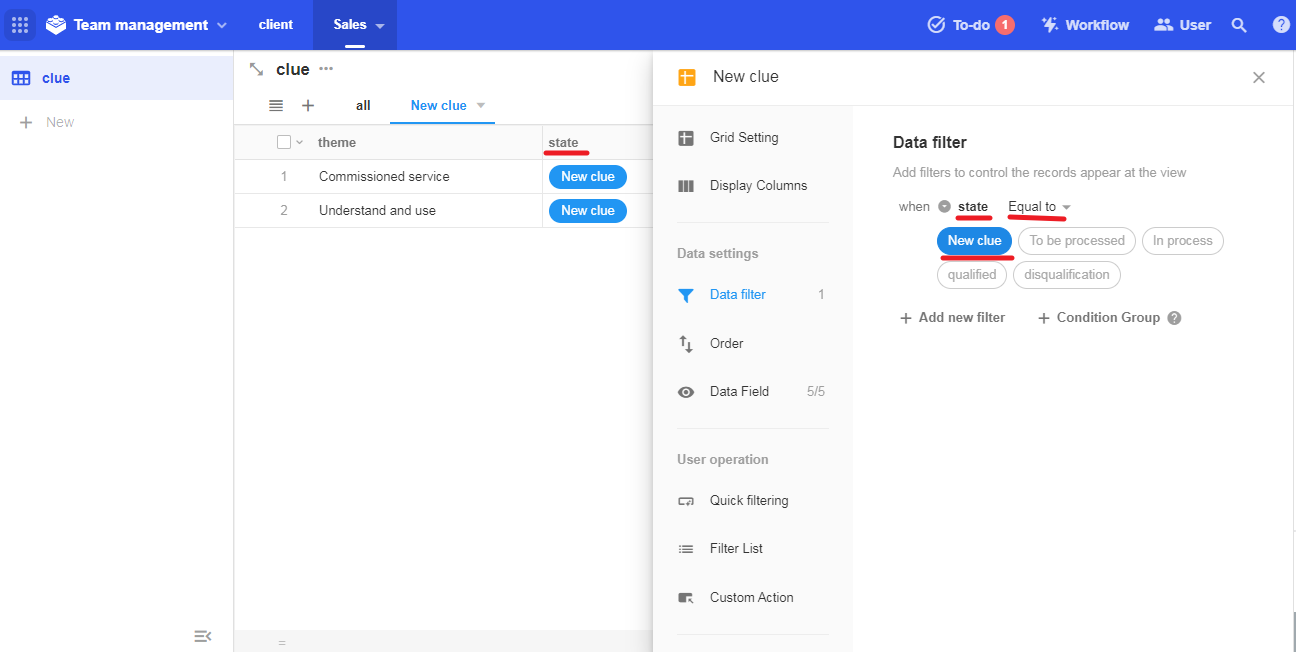The image size is (1296, 652).
Task: Open the view list hamburger icon
Action: click(x=276, y=105)
